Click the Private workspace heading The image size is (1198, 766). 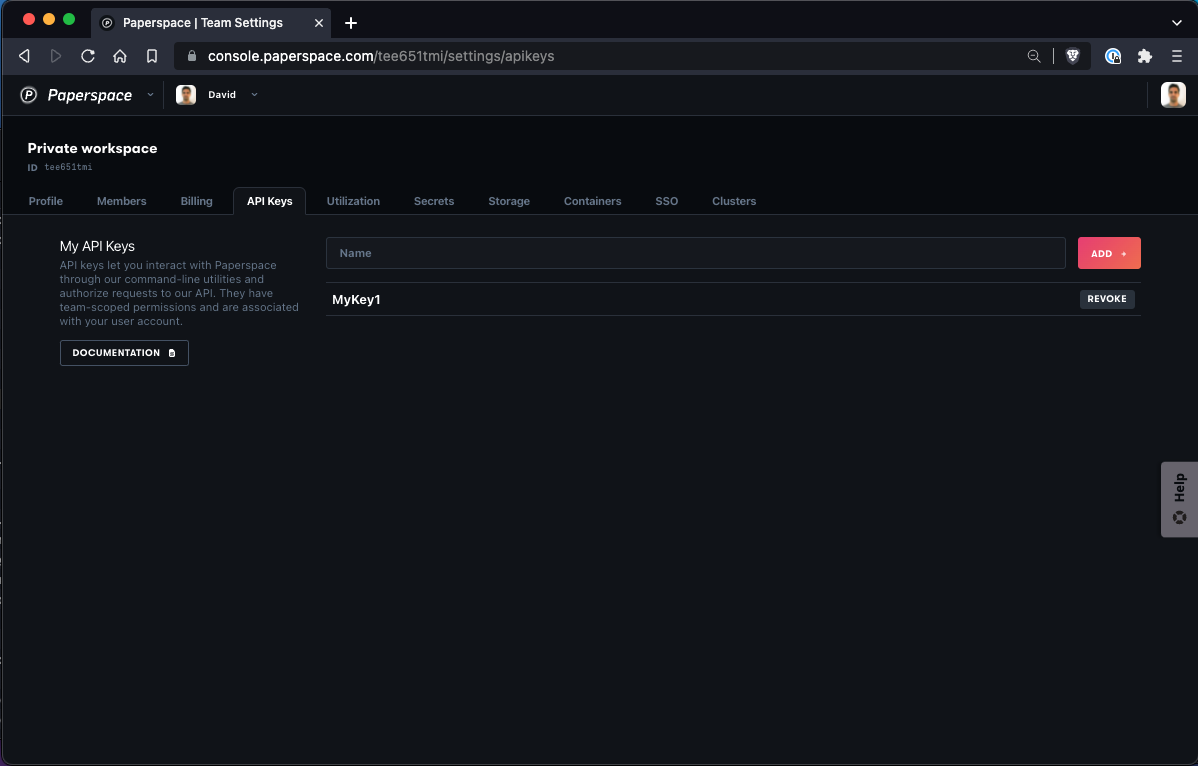tap(92, 148)
